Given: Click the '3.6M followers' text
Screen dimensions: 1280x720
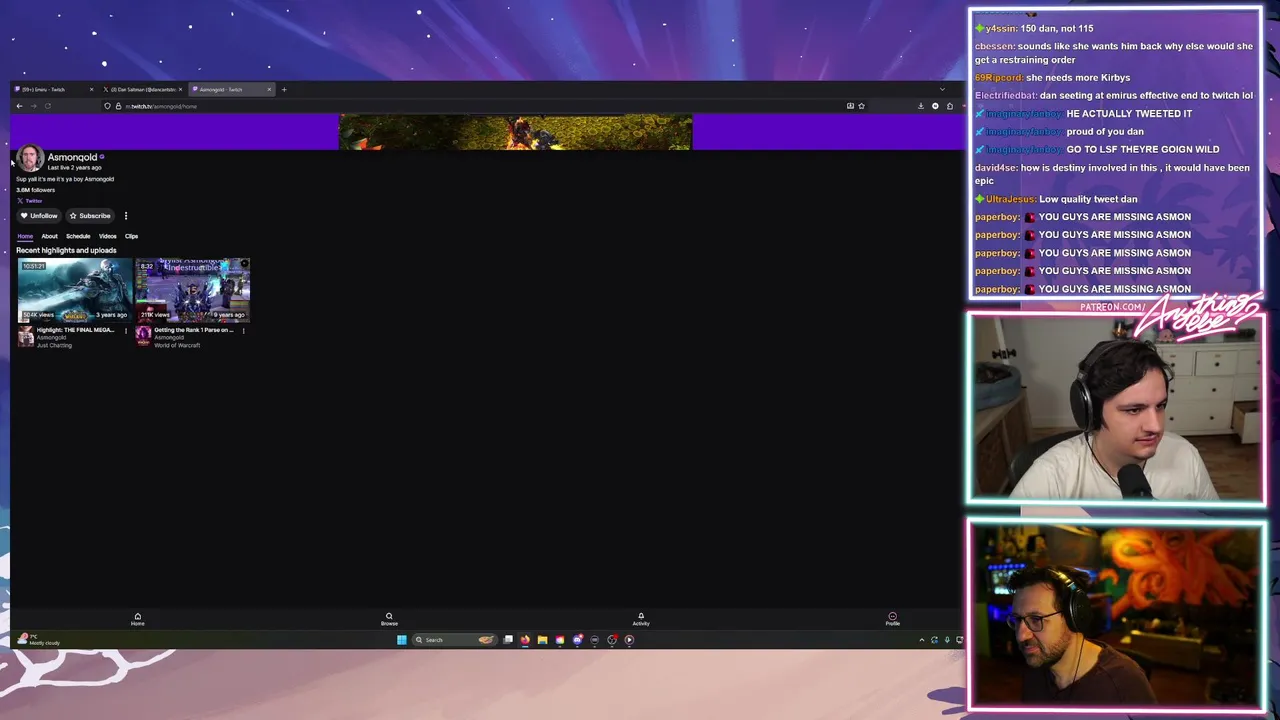Looking at the screenshot, I should tap(36, 190).
